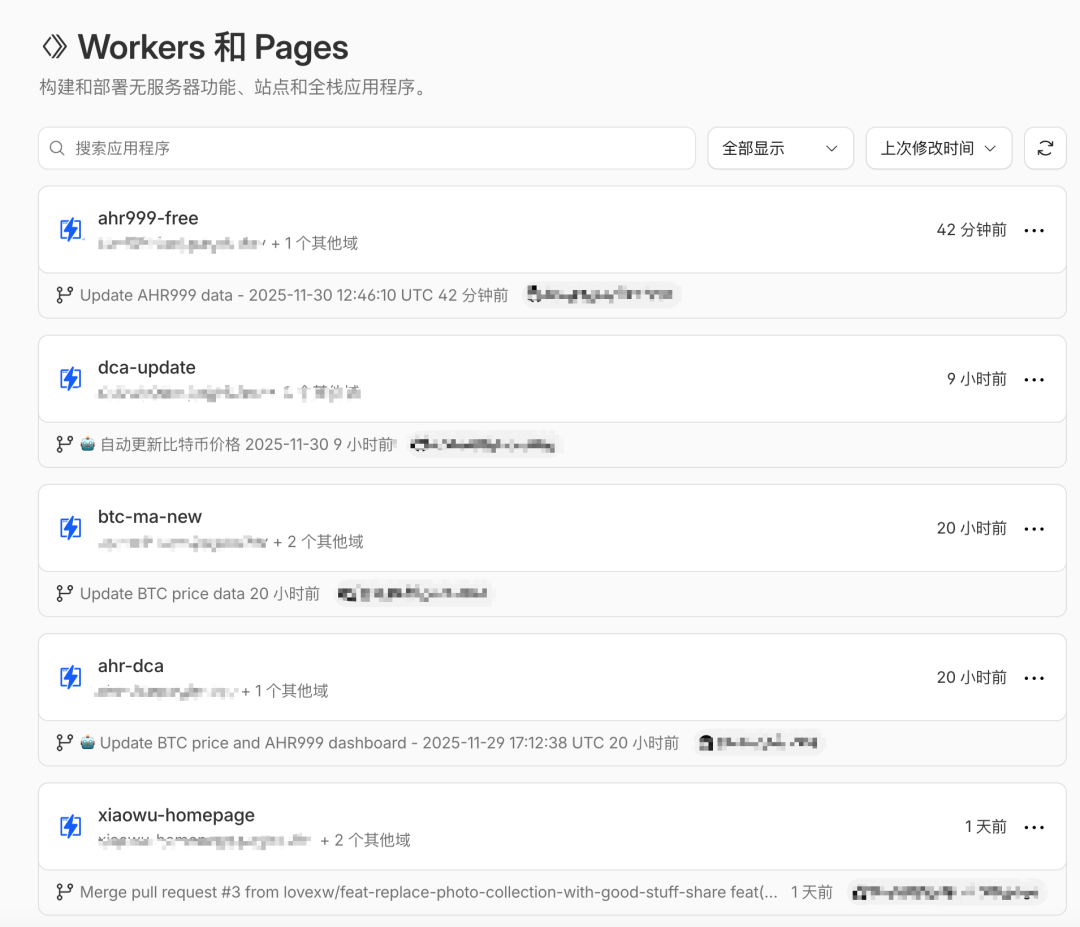
Task: Open the 全部显示 filter dropdown
Action: 780,148
